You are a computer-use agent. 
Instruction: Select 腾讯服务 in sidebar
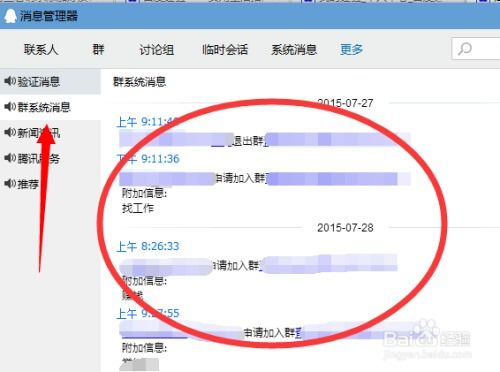(50, 158)
